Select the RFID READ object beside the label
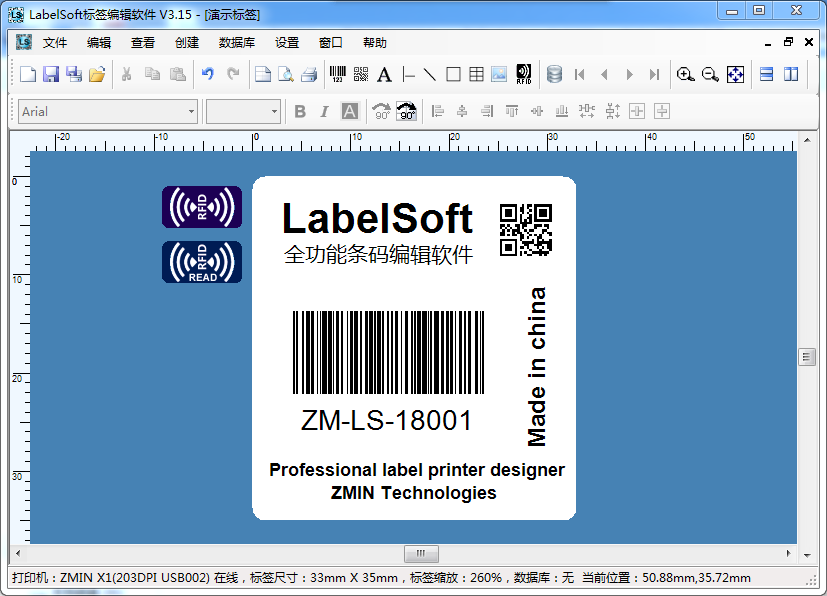Image resolution: width=827 pixels, height=596 pixels. 202,262
